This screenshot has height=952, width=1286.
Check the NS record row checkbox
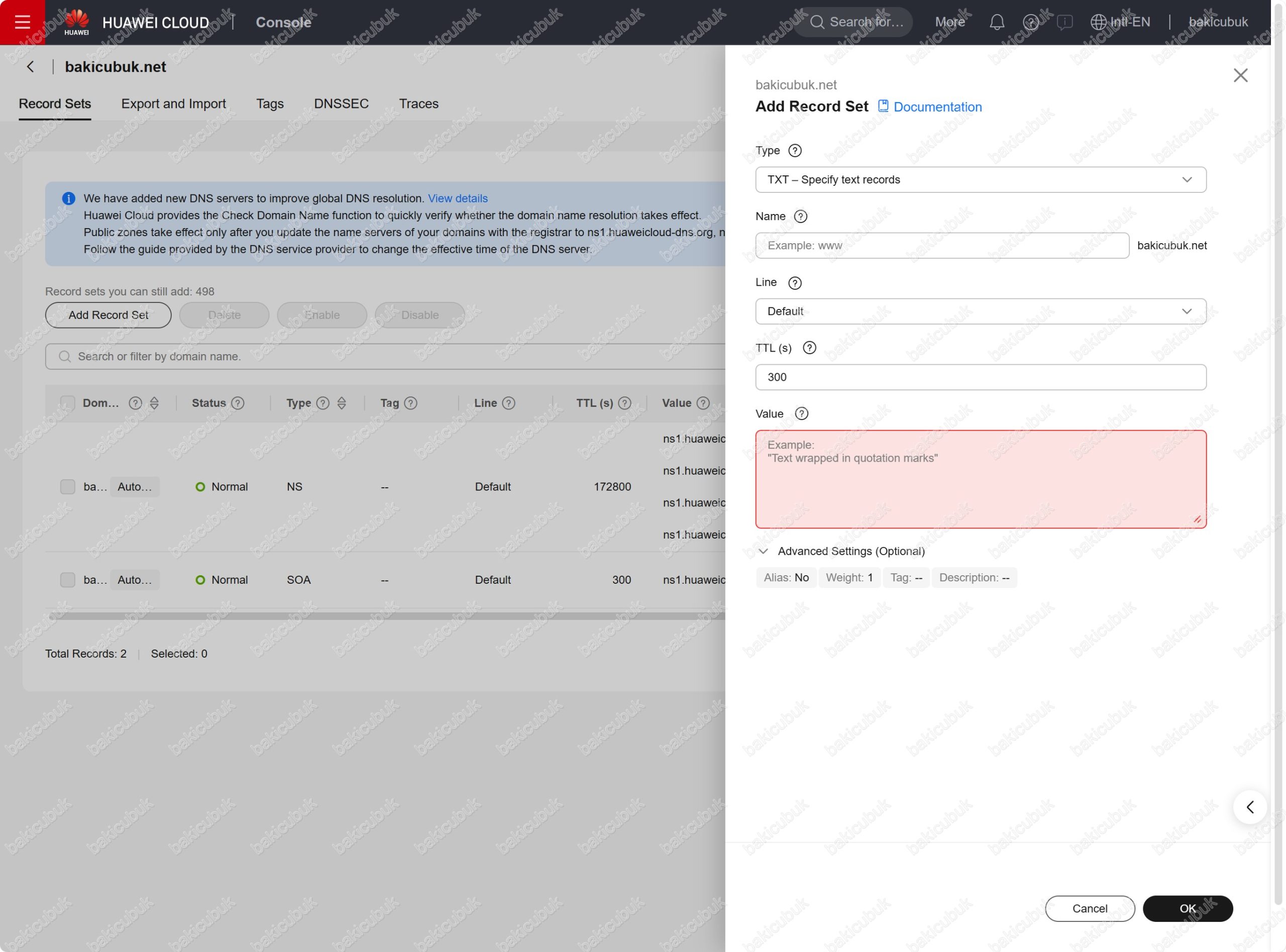pos(67,486)
